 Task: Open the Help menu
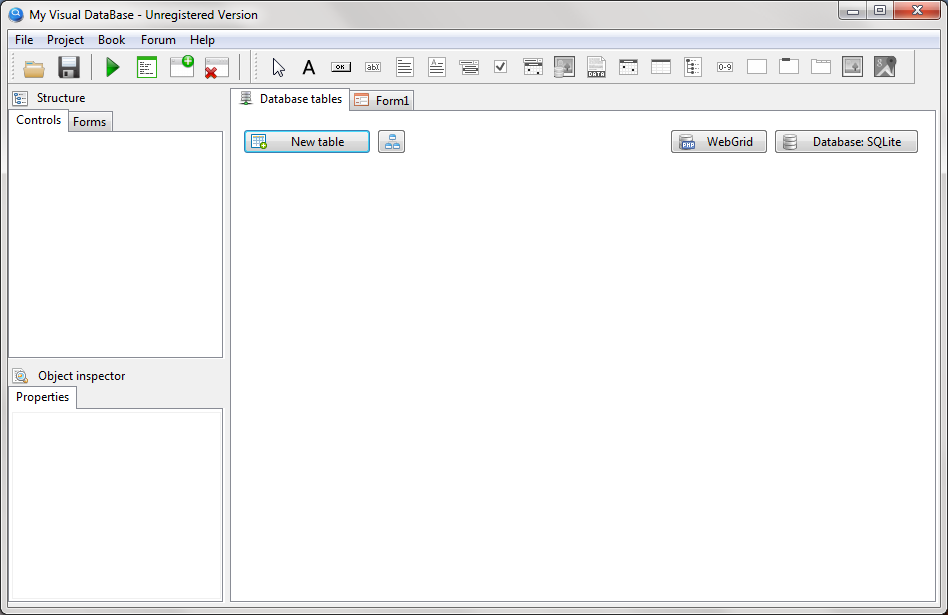click(x=202, y=40)
